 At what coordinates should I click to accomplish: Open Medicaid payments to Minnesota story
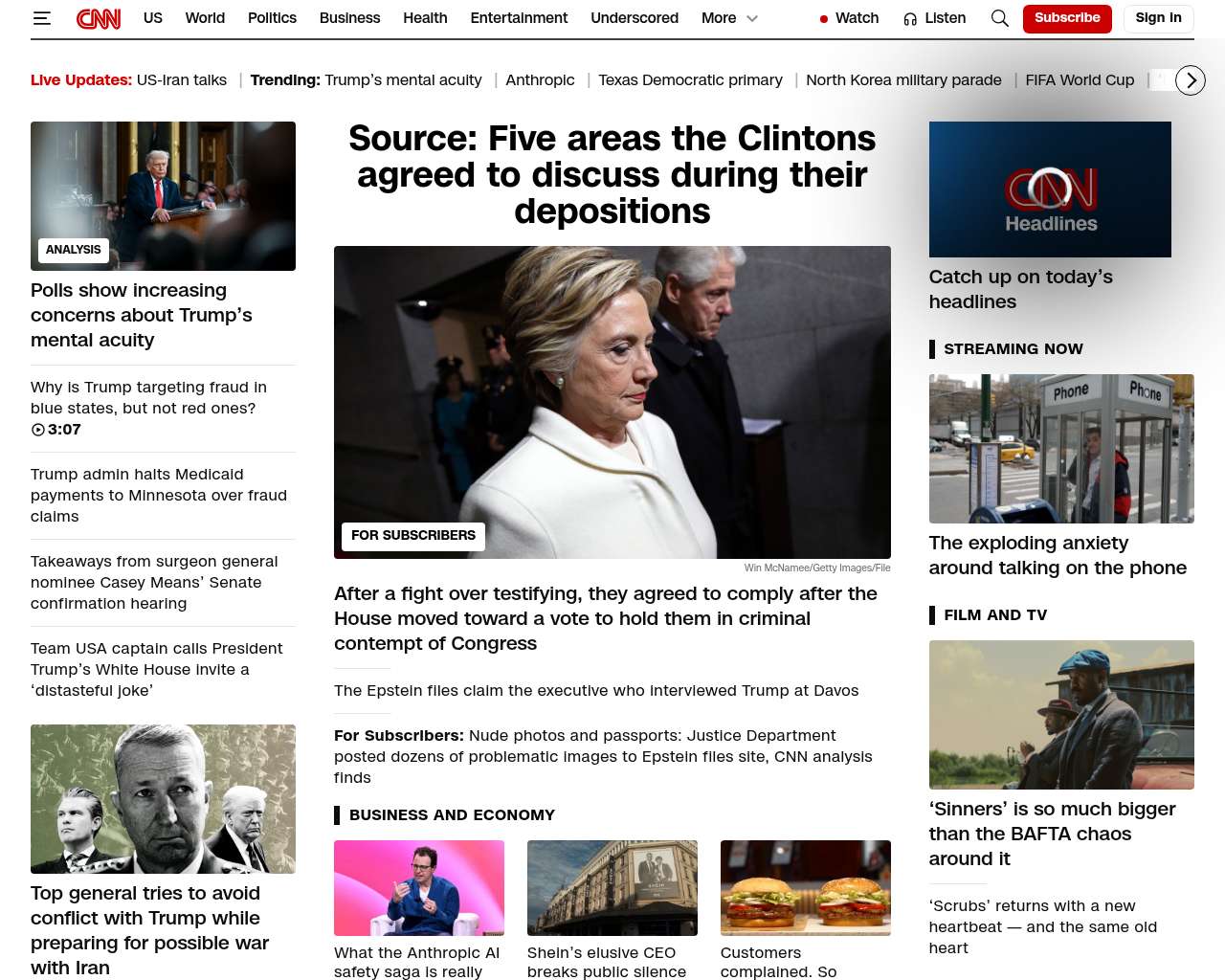[x=159, y=495]
